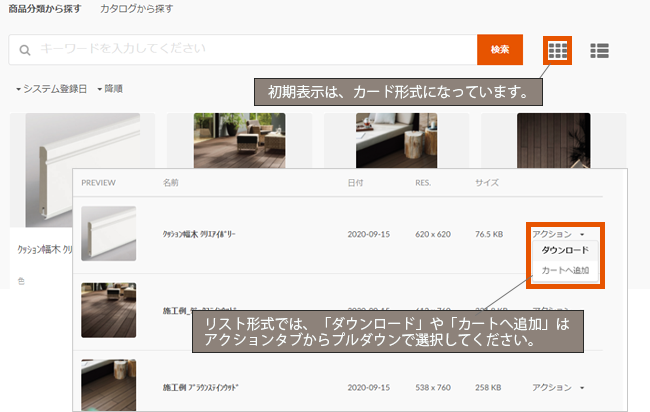Click the magnifier icon in search box

coord(24,50)
